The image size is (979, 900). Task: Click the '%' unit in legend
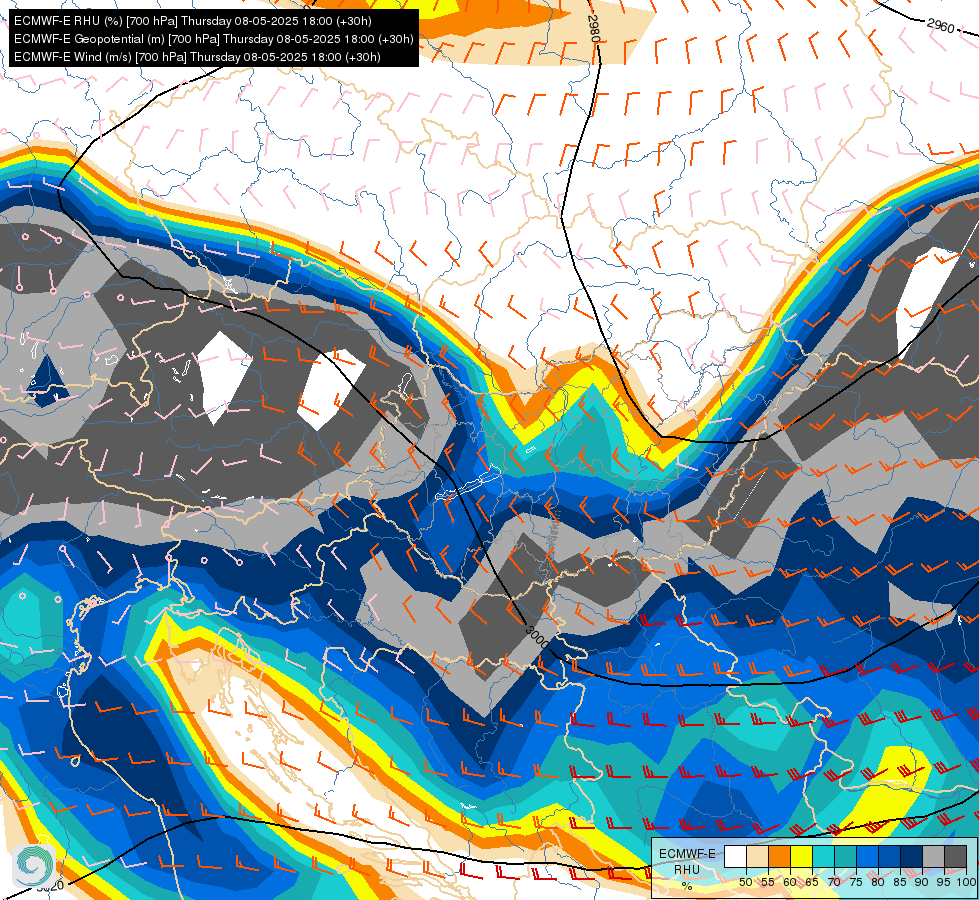click(687, 886)
